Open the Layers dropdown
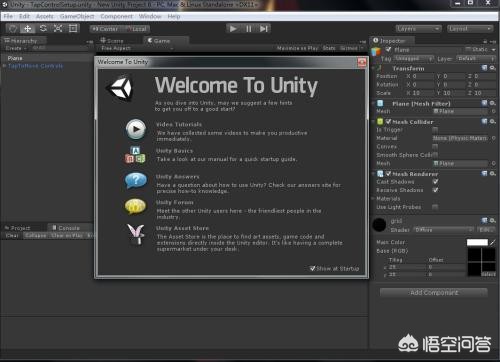 (x=419, y=29)
